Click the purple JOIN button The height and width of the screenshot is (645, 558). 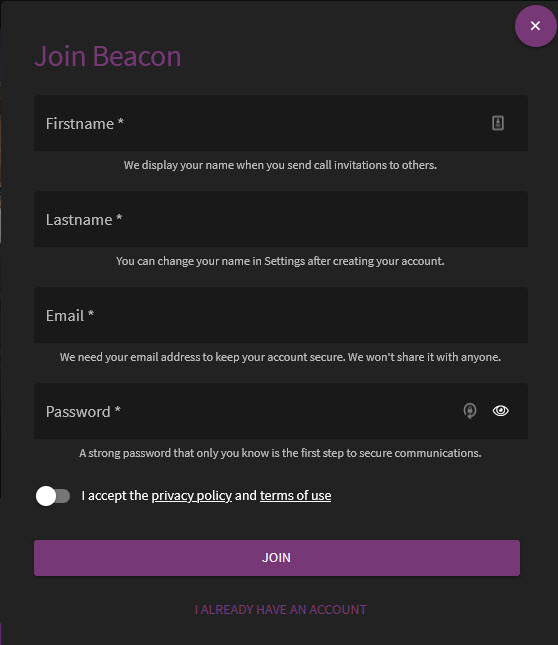[x=277, y=558]
